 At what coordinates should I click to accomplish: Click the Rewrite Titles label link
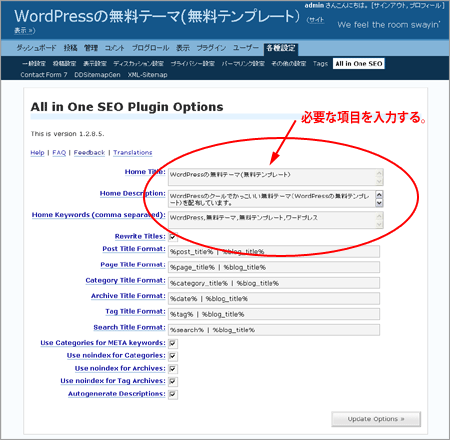pyautogui.click(x=140, y=236)
